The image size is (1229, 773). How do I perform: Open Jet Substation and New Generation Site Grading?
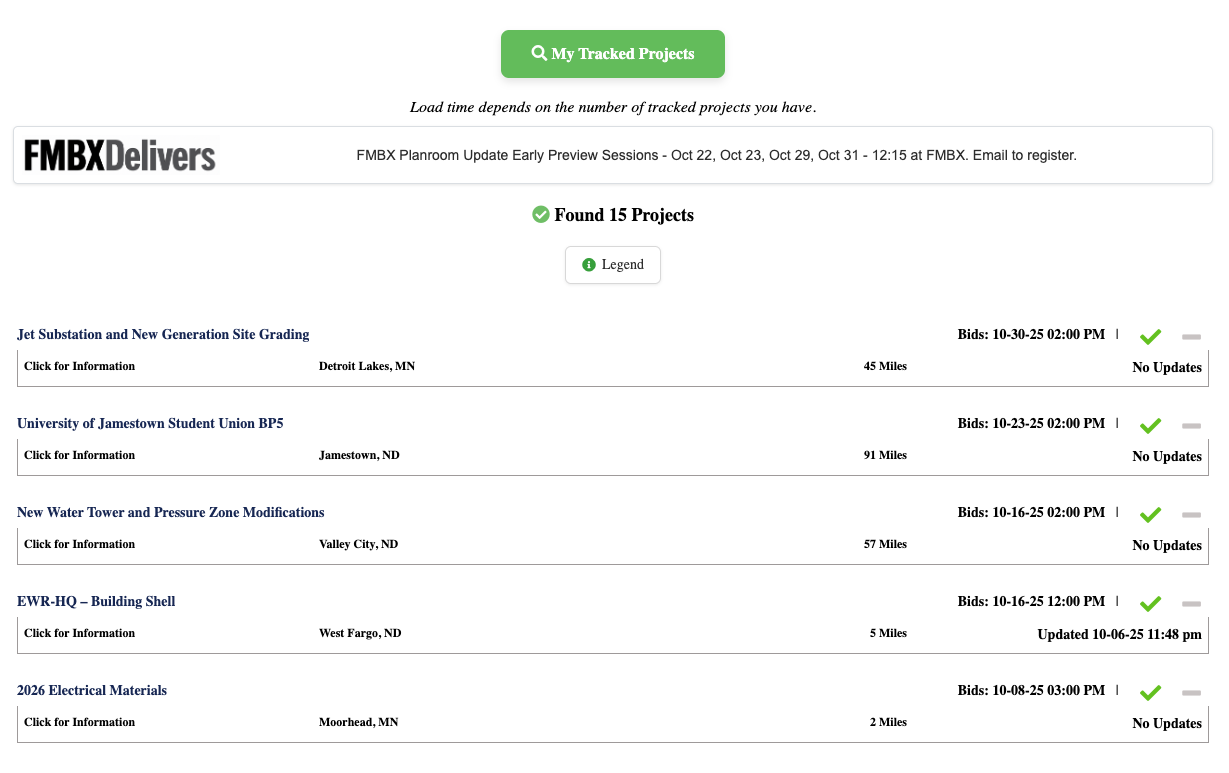click(x=163, y=334)
